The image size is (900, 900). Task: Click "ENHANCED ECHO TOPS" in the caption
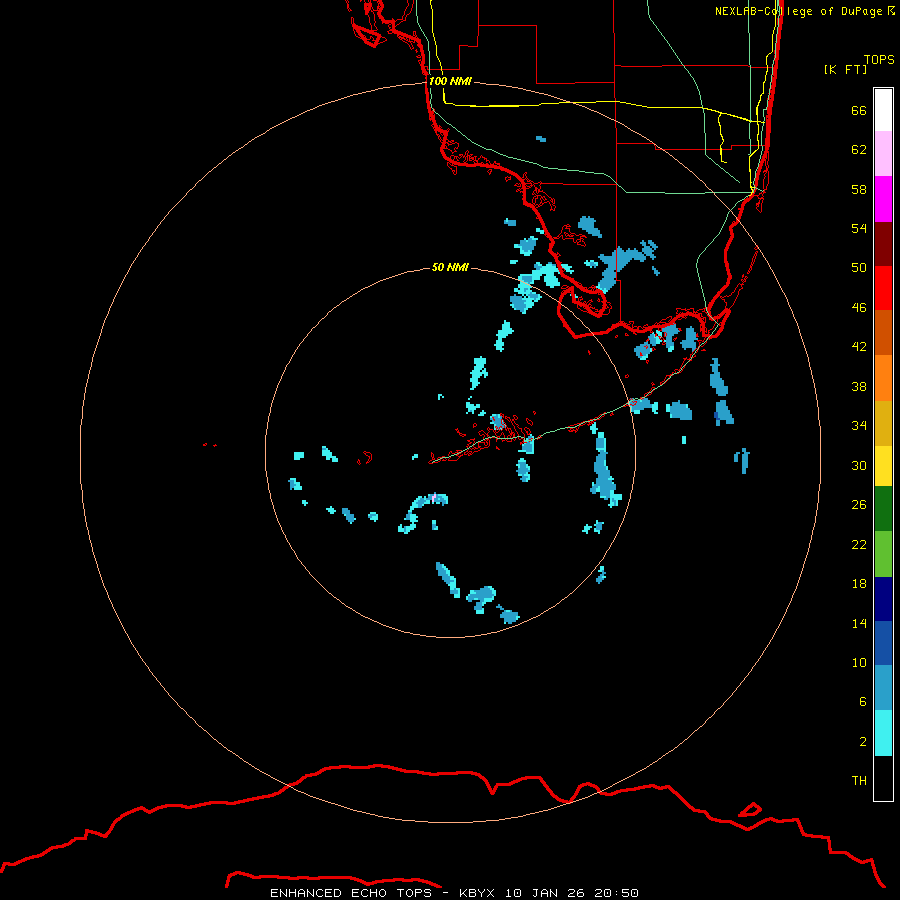(x=351, y=893)
